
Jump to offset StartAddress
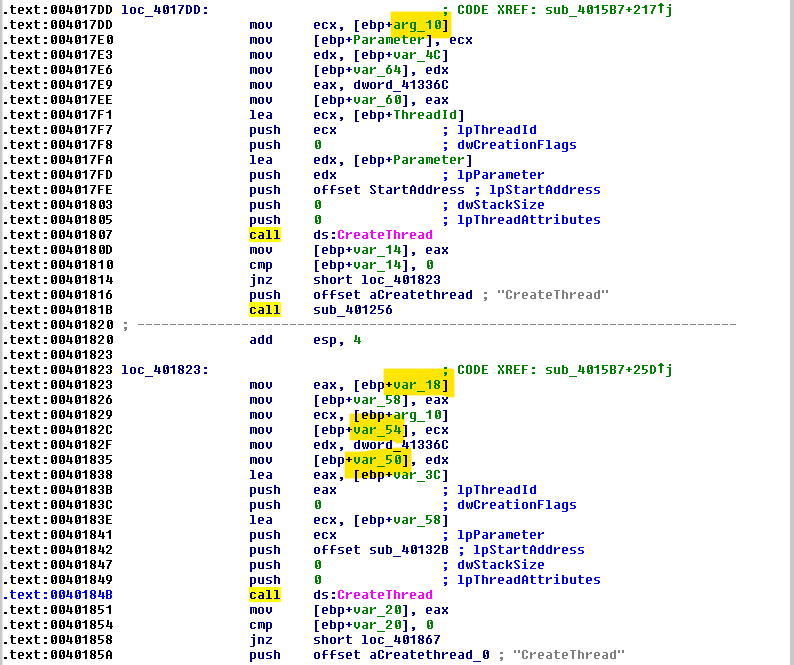click(x=388, y=190)
